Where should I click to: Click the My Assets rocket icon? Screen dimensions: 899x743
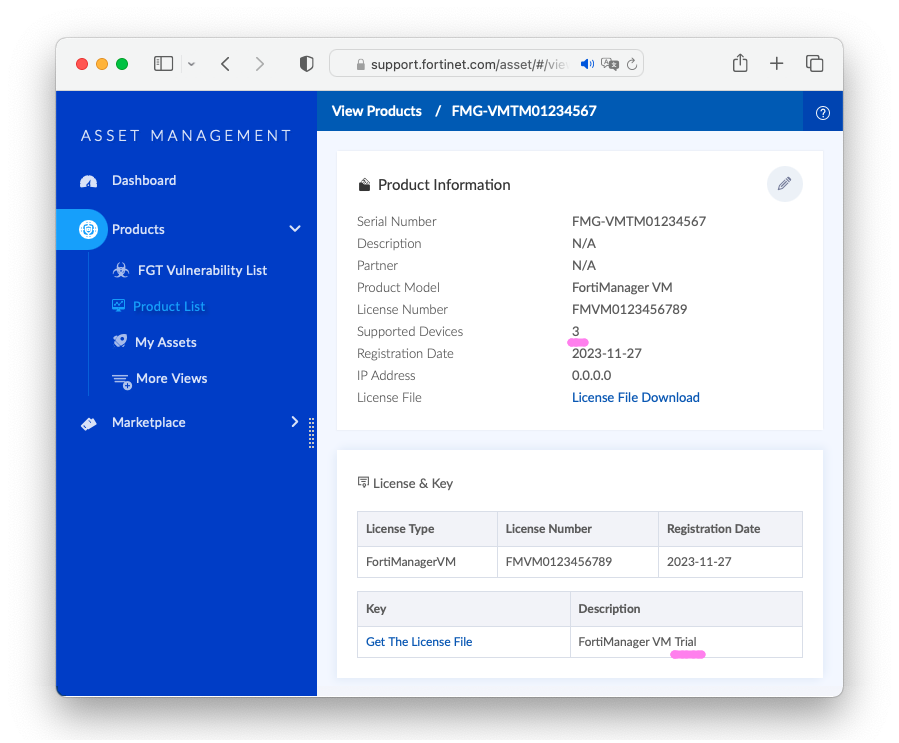(x=120, y=341)
